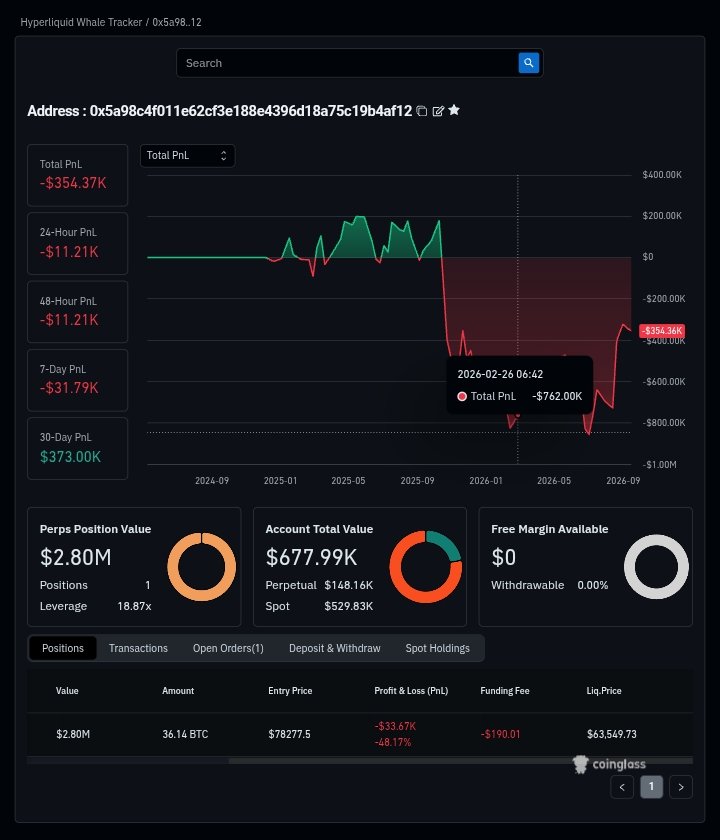Click the horizontal table scrollbar
The width and height of the screenshot is (720, 840).
pyautogui.click(x=460, y=761)
